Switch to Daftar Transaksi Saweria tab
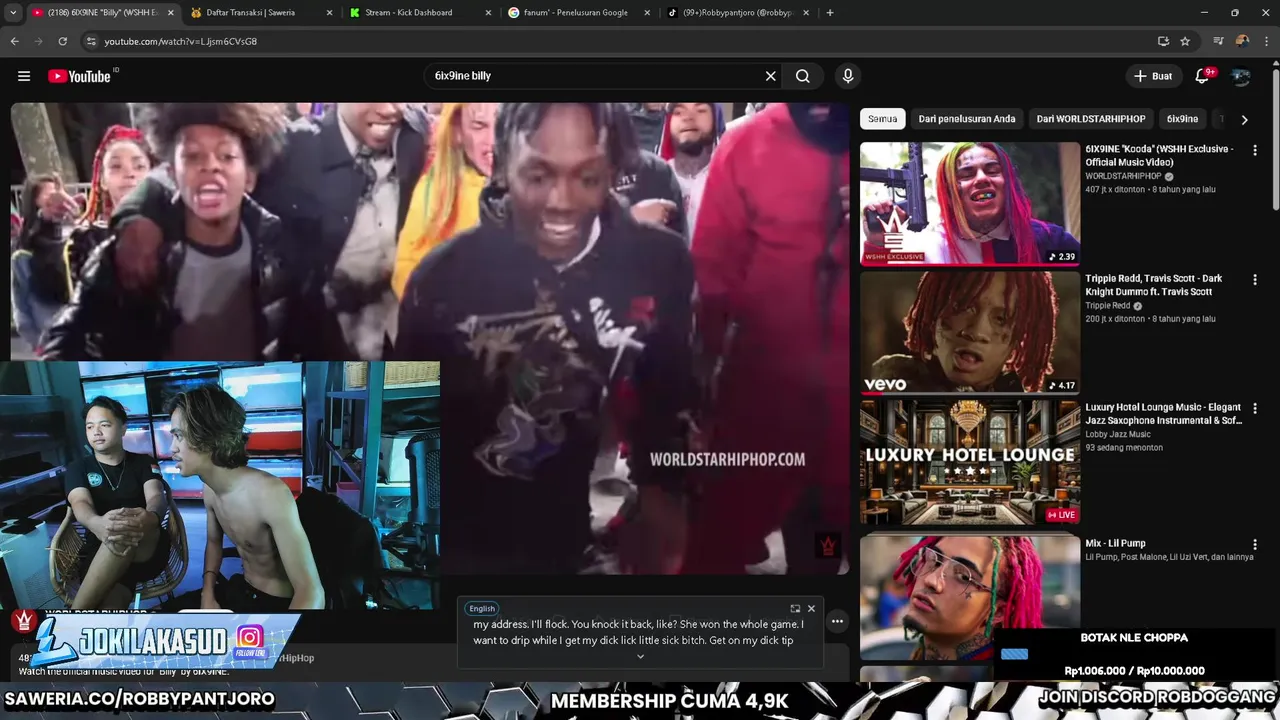1280x720 pixels. click(x=258, y=13)
